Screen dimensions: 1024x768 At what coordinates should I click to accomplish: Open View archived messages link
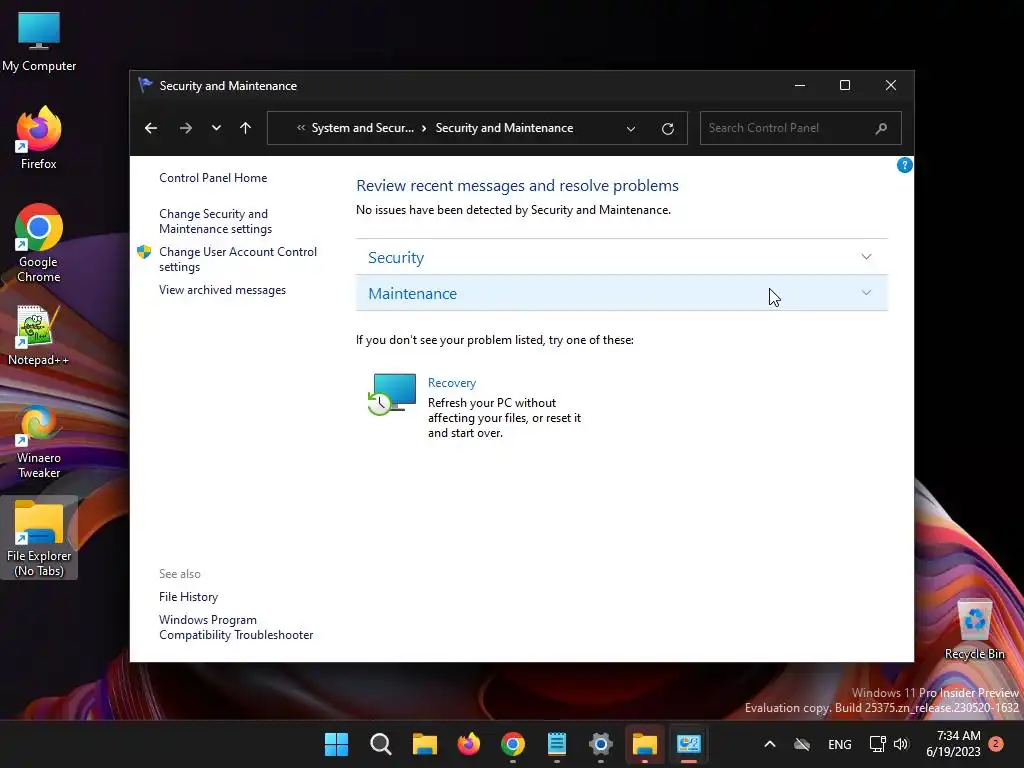[222, 290]
